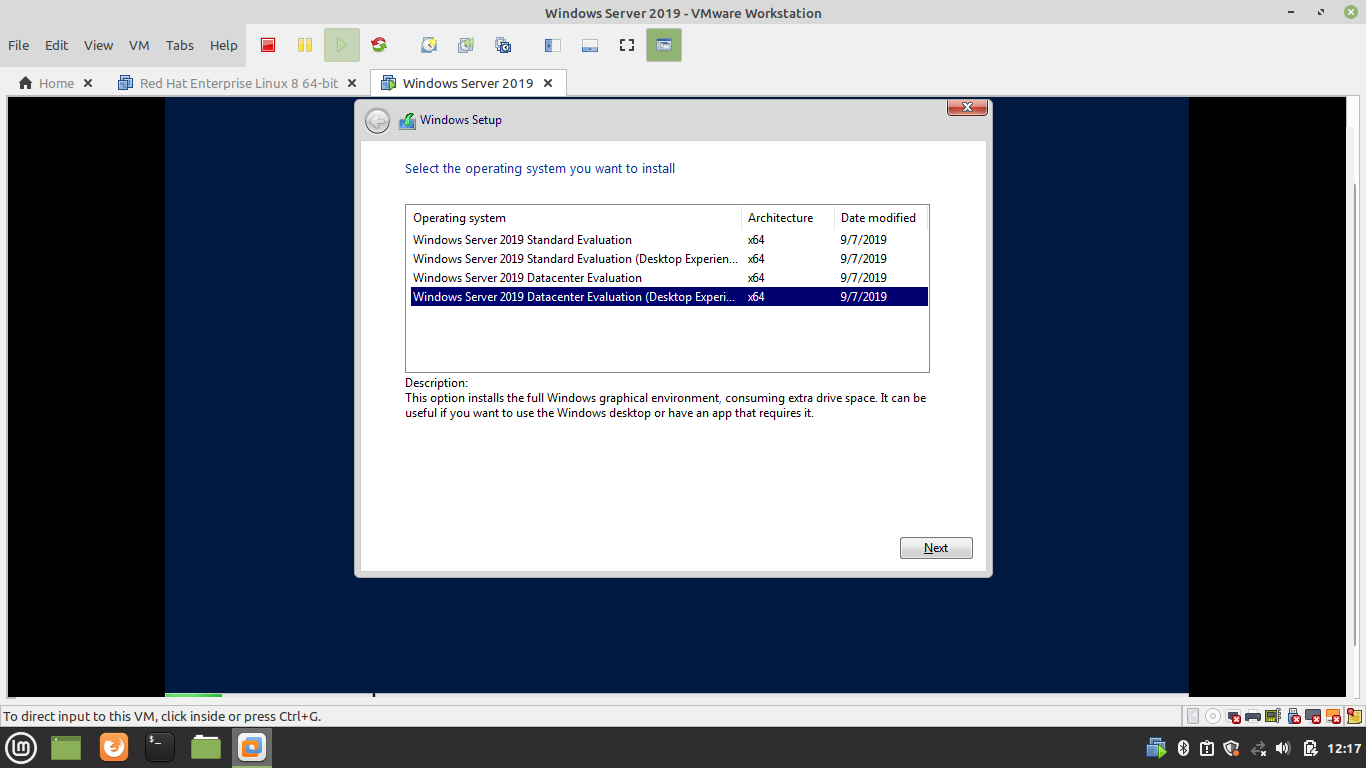Launch Firefox from the panel
1366x768 pixels.
tap(114, 747)
